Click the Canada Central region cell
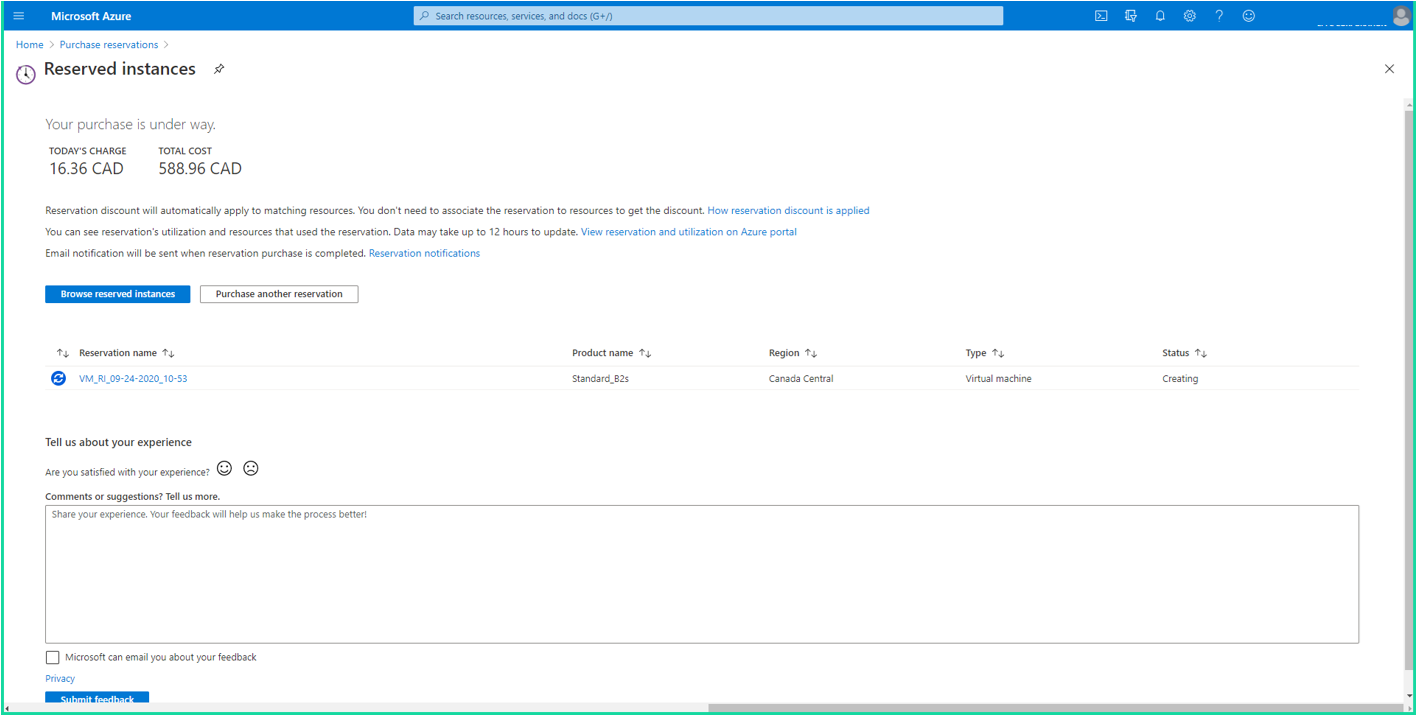1416x717 pixels. (801, 379)
